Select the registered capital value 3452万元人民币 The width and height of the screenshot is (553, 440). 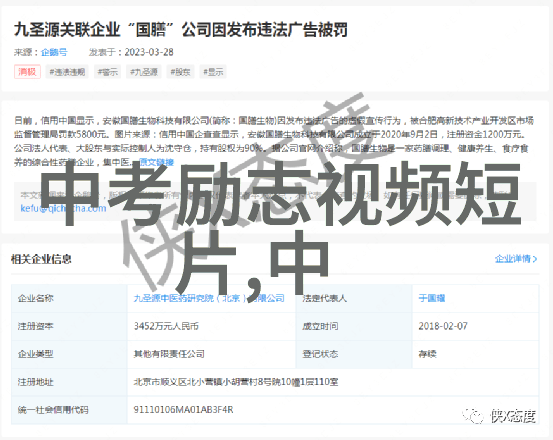click(x=166, y=326)
